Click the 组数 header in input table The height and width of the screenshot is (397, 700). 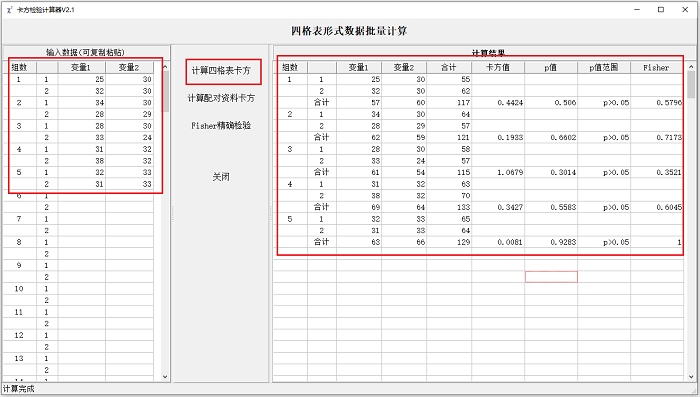[x=20, y=67]
